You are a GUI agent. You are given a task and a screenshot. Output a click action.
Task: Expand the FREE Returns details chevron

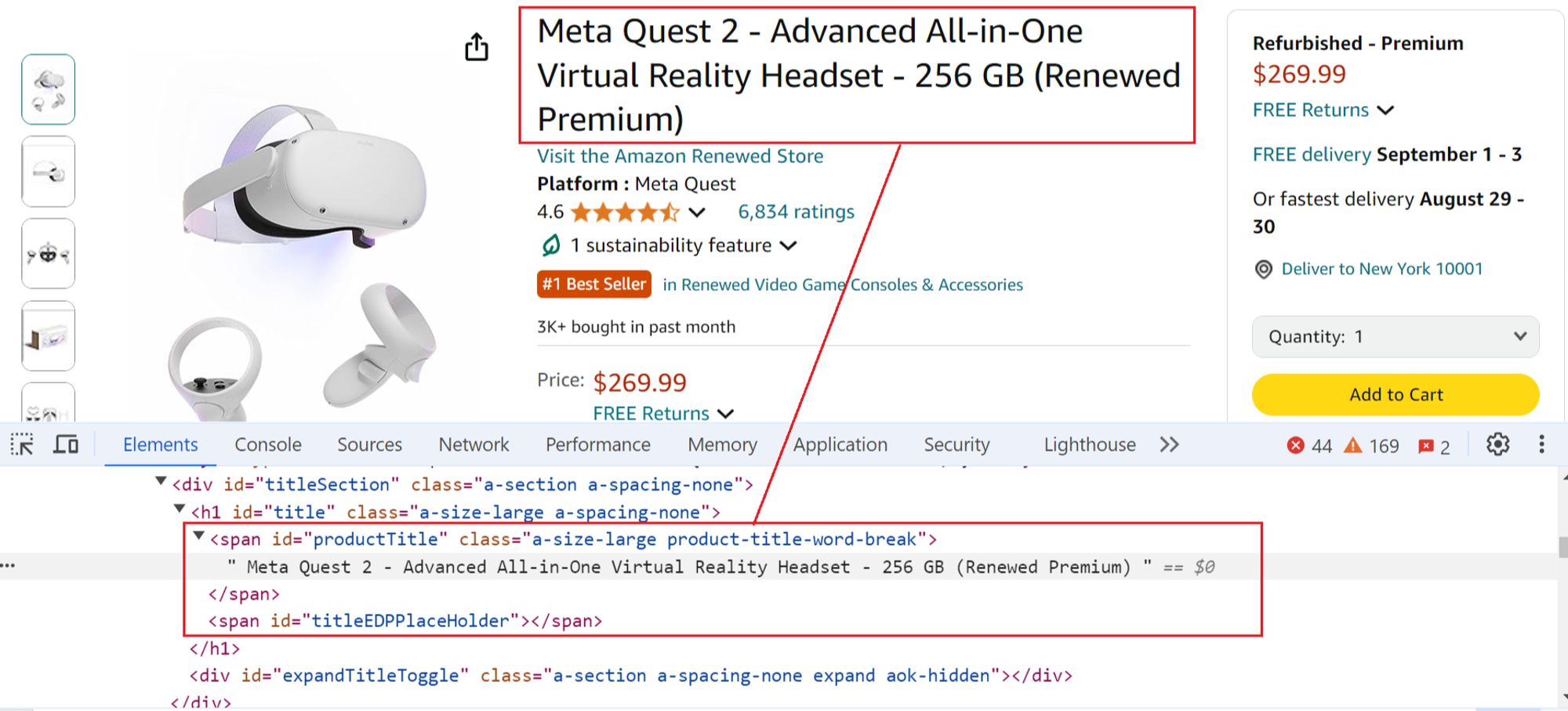pyautogui.click(x=1386, y=111)
